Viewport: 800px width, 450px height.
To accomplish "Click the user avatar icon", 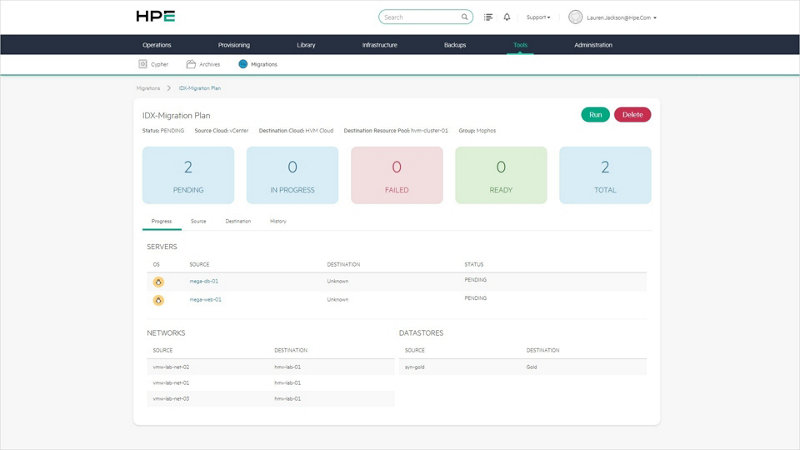I will (576, 17).
